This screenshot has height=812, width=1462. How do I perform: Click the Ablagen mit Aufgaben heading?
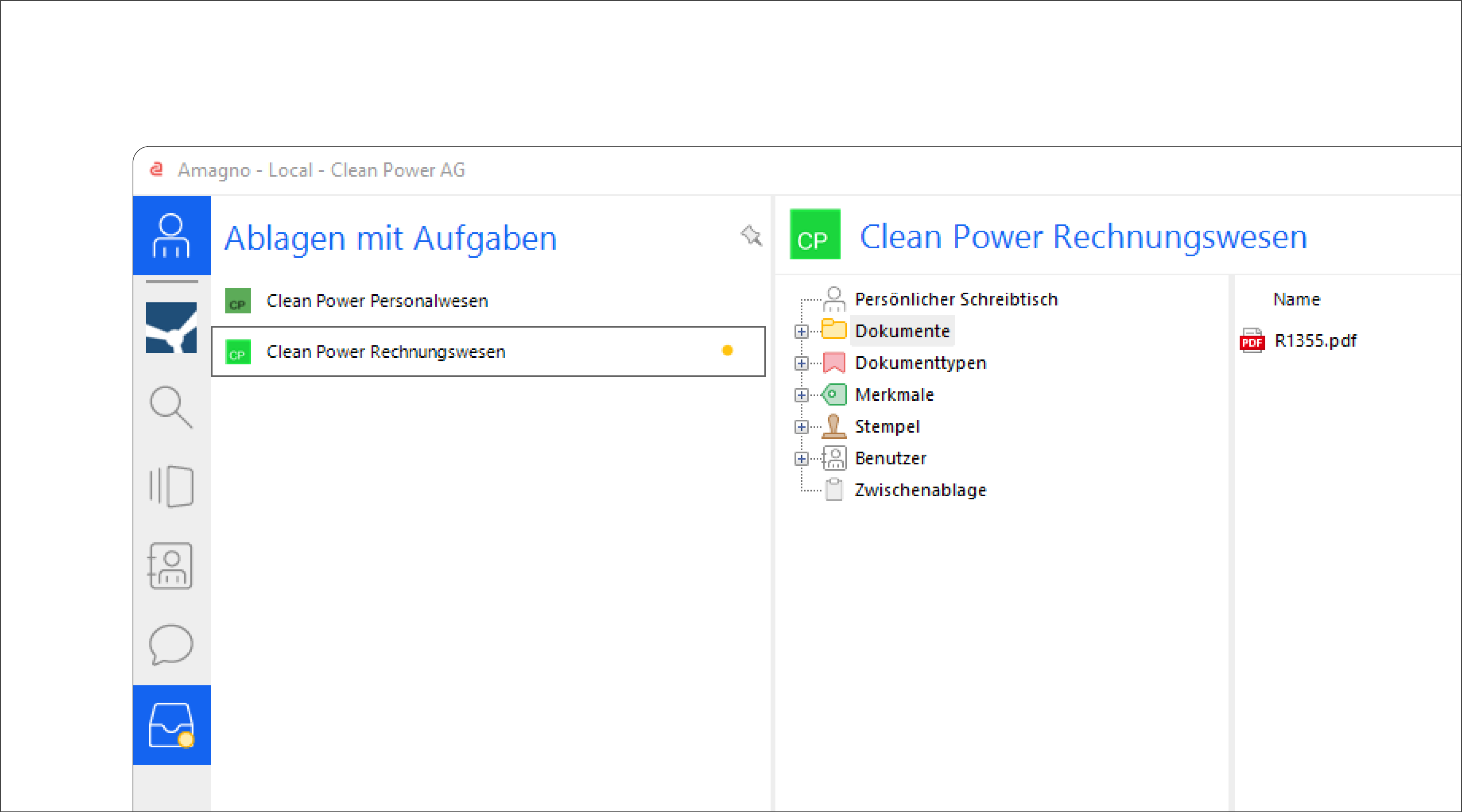(391, 238)
